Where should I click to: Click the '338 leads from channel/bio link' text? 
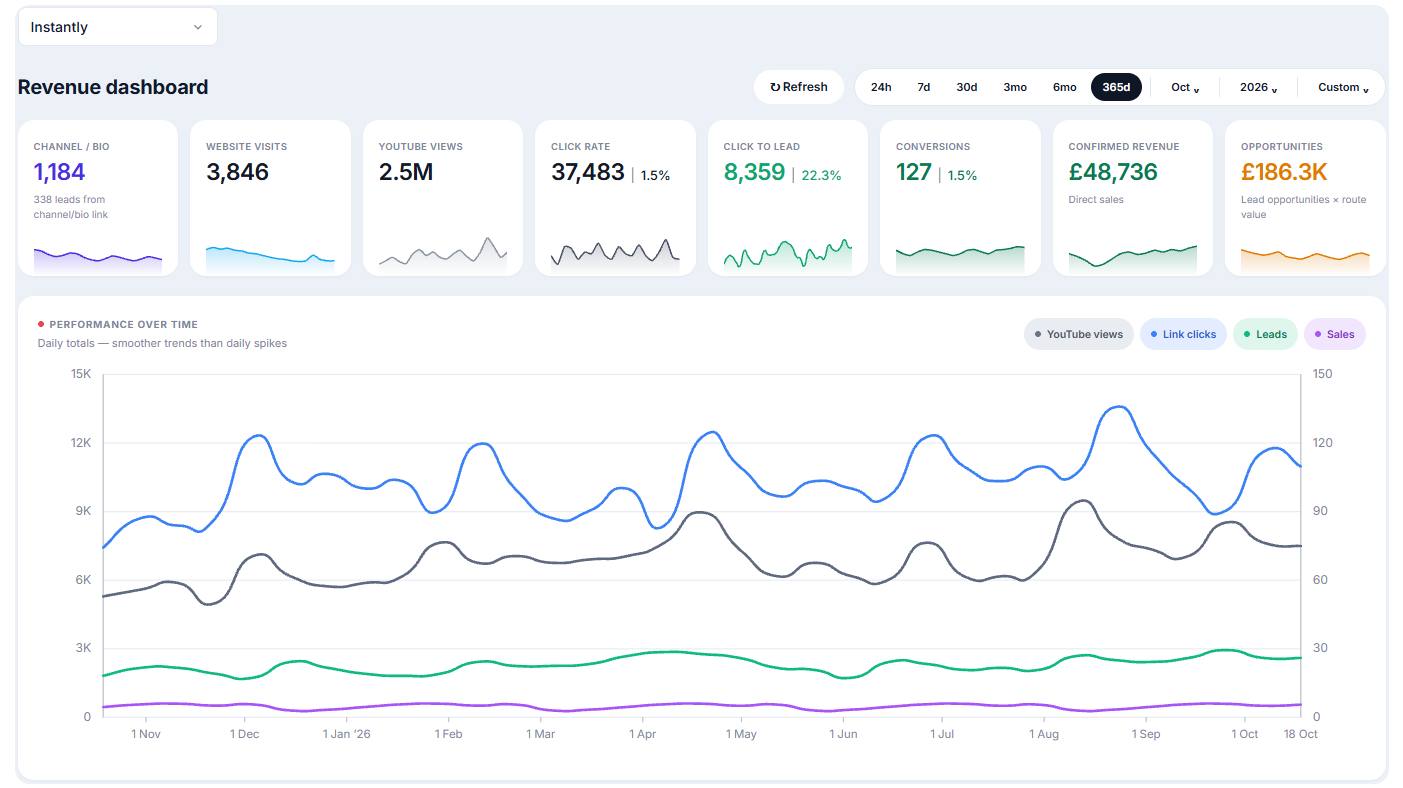pos(70,207)
